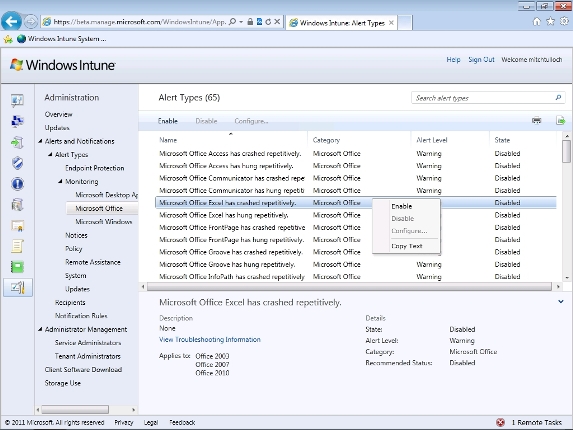Open the Endpoint Protection shield workspace icon
Viewport: 573px width, 430px height.
tap(17, 163)
